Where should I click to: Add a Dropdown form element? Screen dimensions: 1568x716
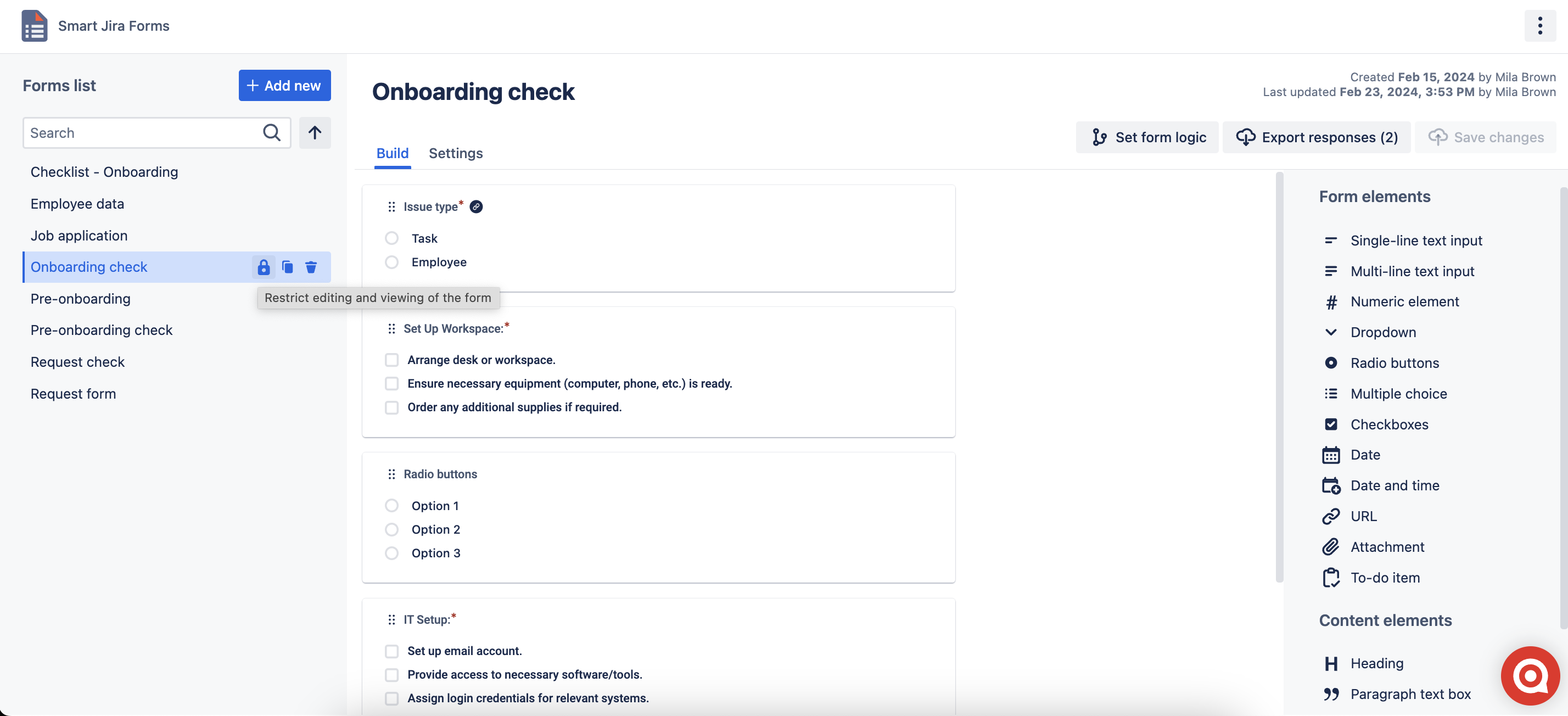click(1383, 332)
